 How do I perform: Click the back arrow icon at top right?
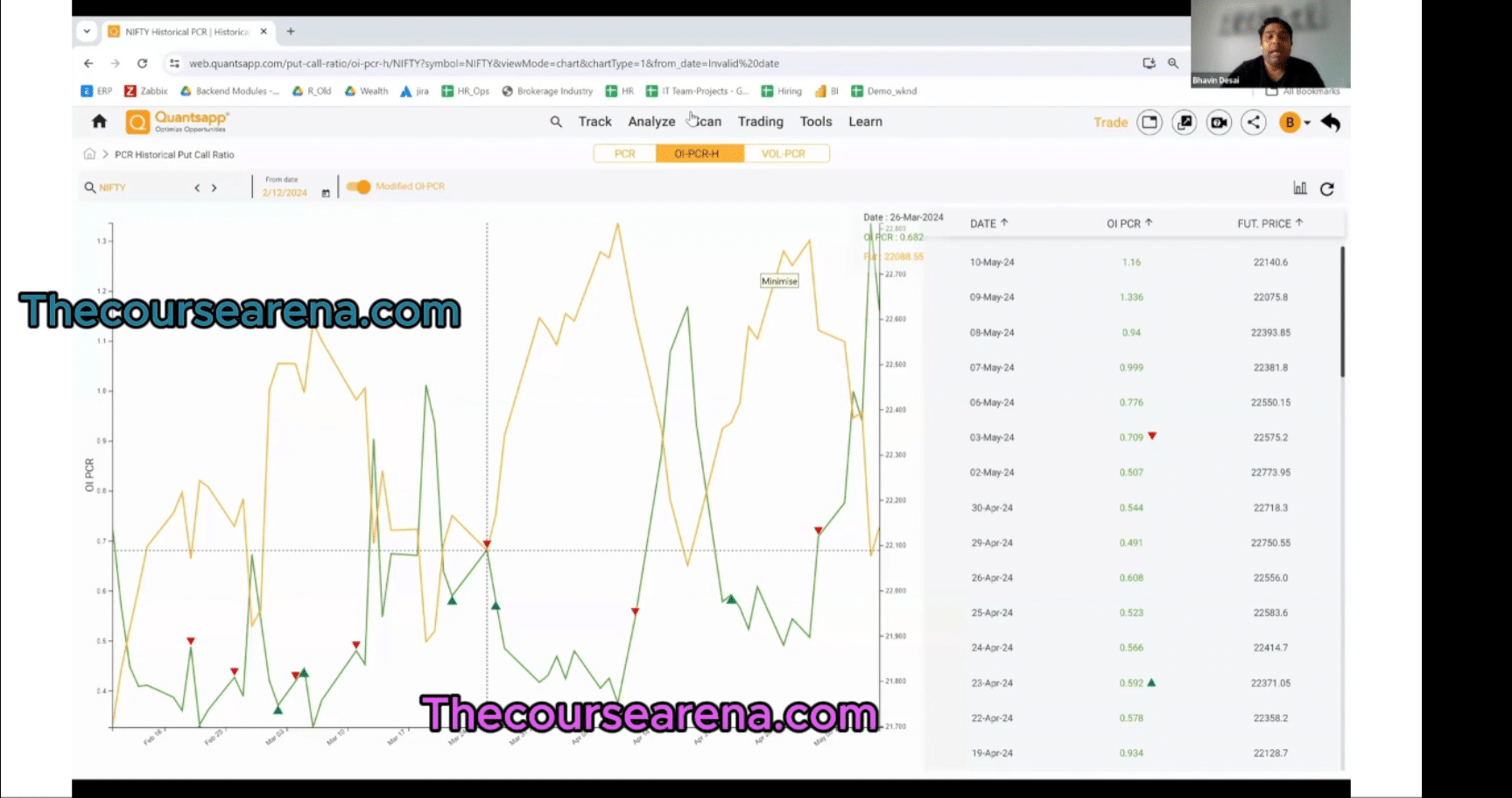click(1331, 123)
